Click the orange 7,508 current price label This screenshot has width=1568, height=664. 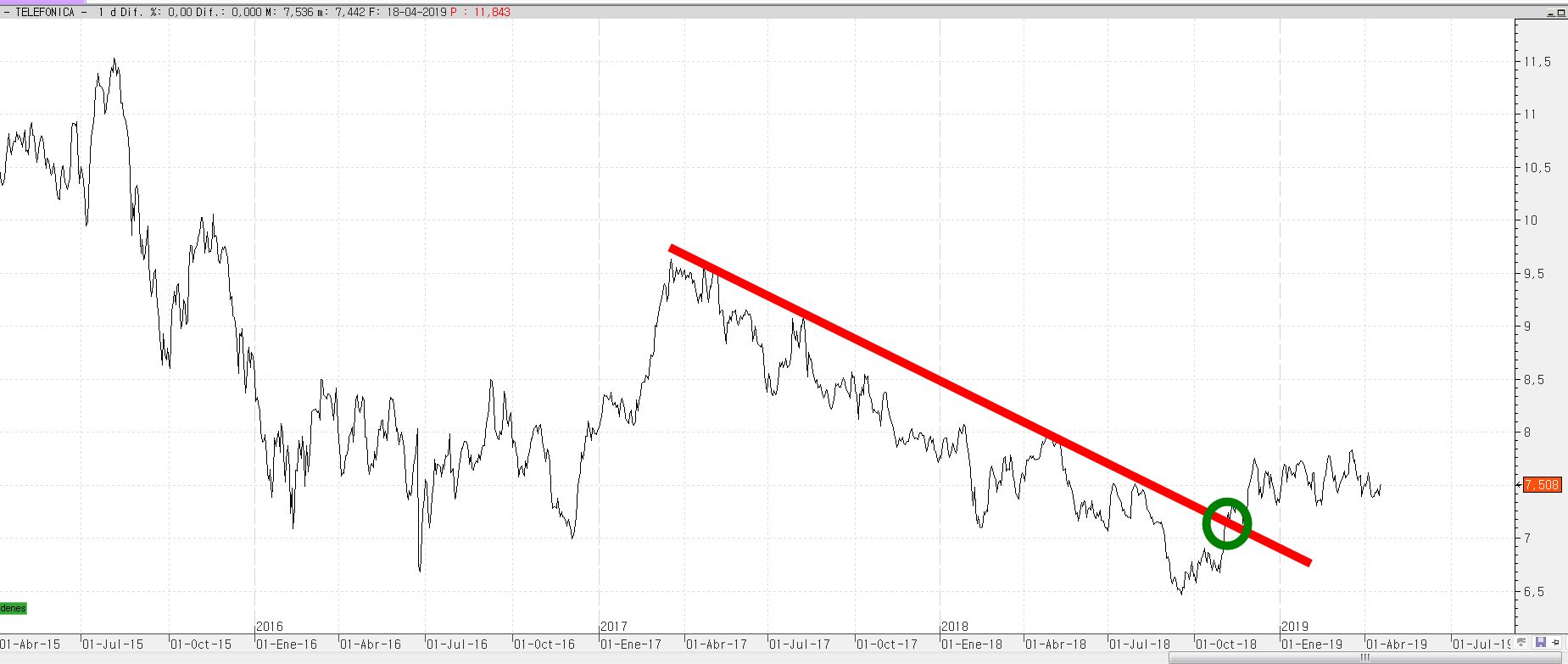tap(1541, 485)
